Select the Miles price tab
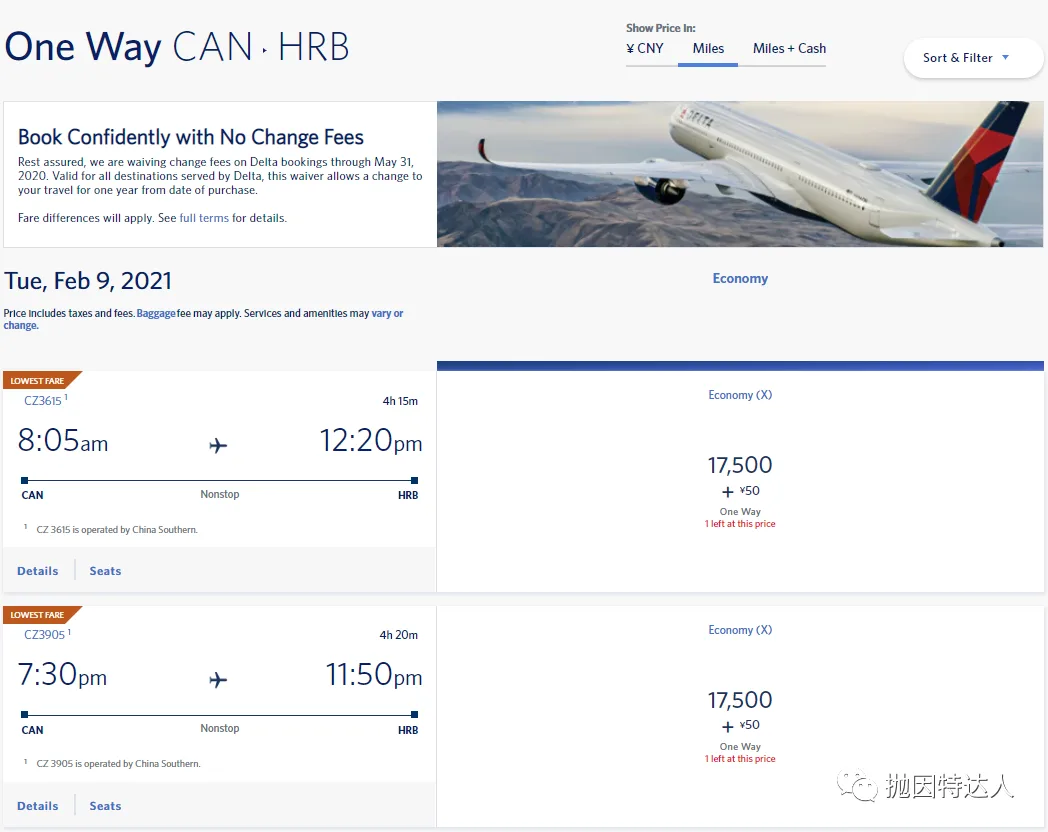 [x=708, y=49]
